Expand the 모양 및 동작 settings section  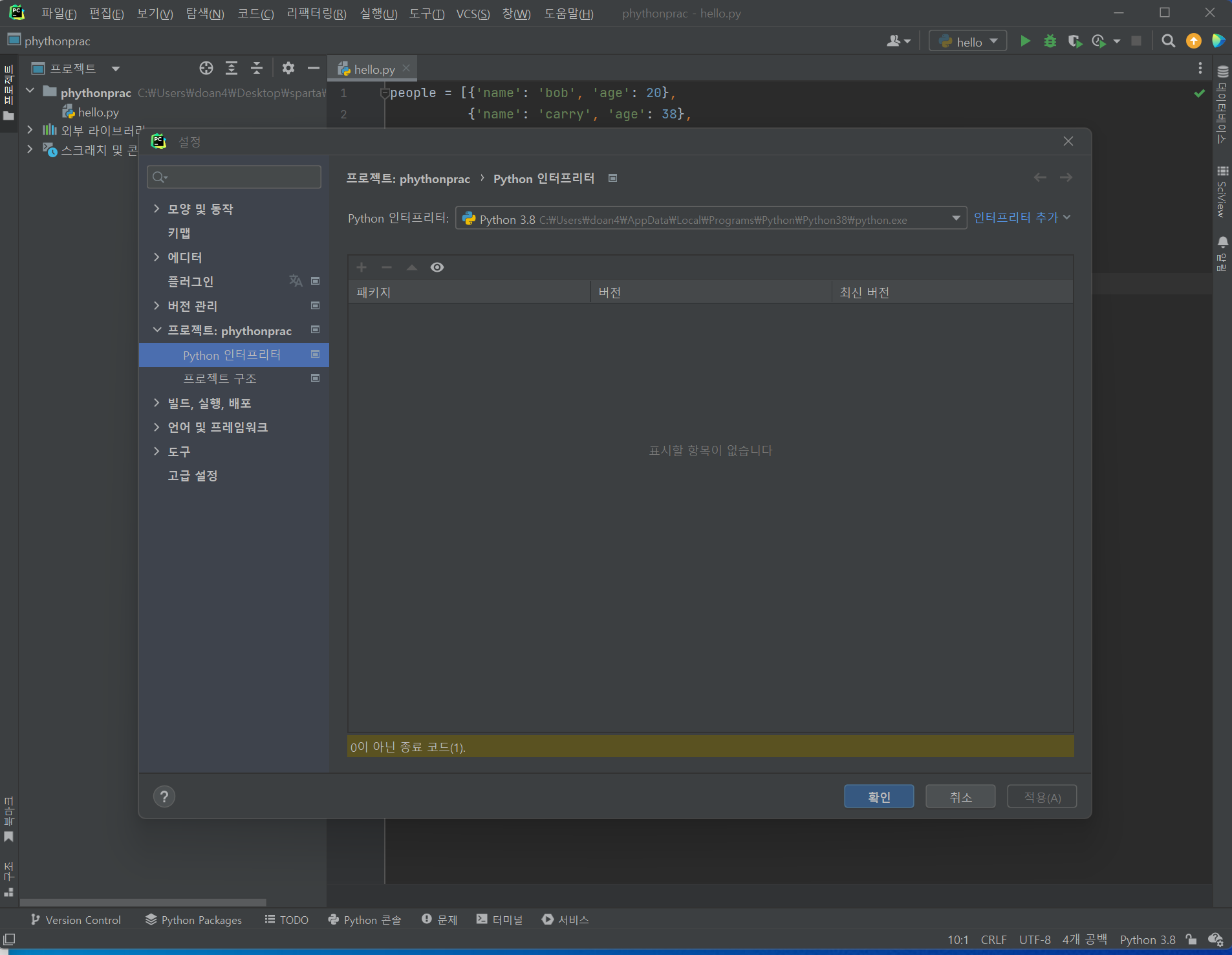(x=157, y=208)
